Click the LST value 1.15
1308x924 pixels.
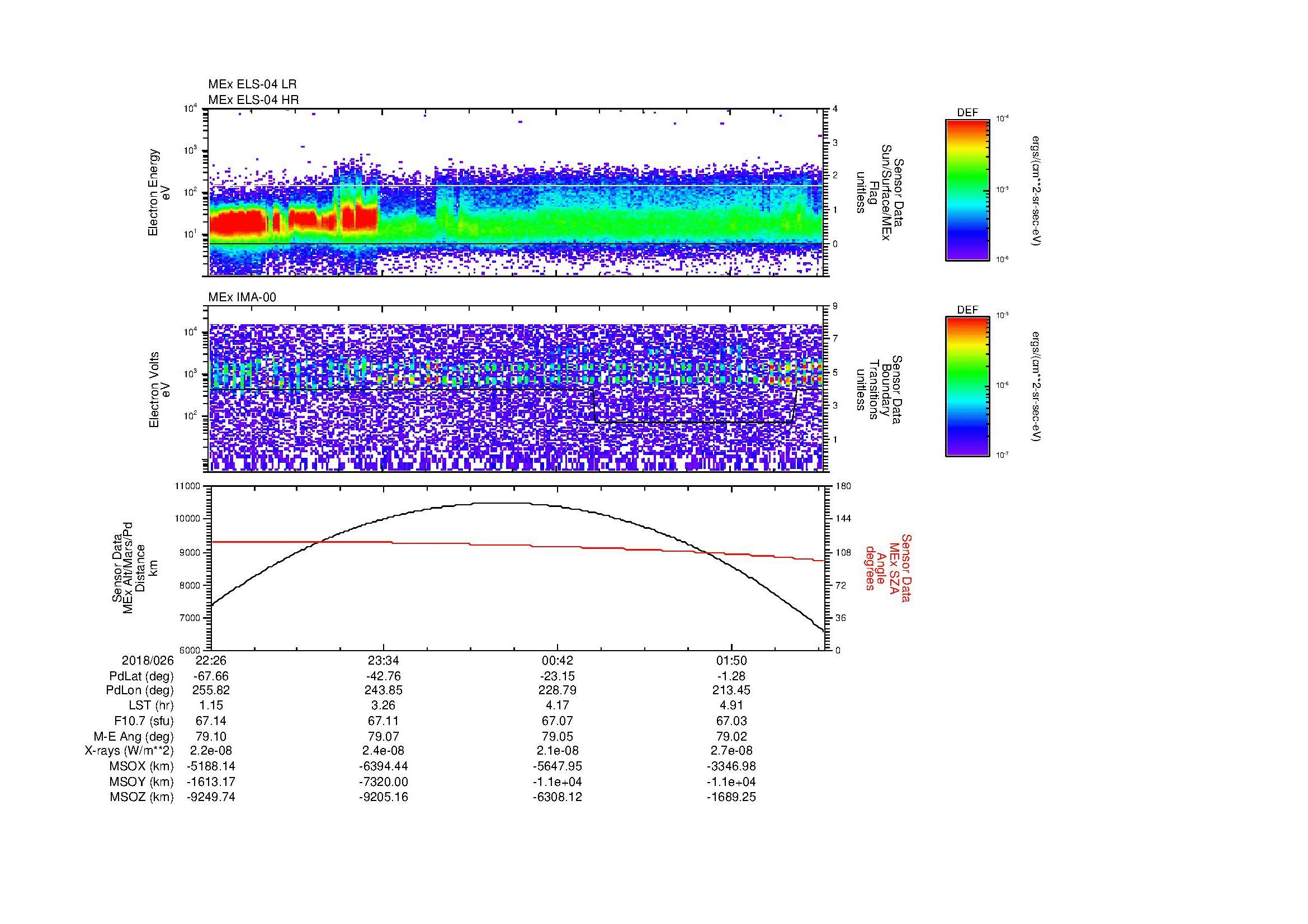211,705
